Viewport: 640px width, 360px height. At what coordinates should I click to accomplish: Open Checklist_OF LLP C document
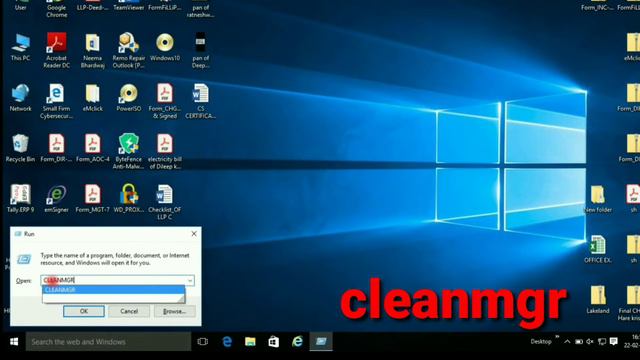click(165, 202)
